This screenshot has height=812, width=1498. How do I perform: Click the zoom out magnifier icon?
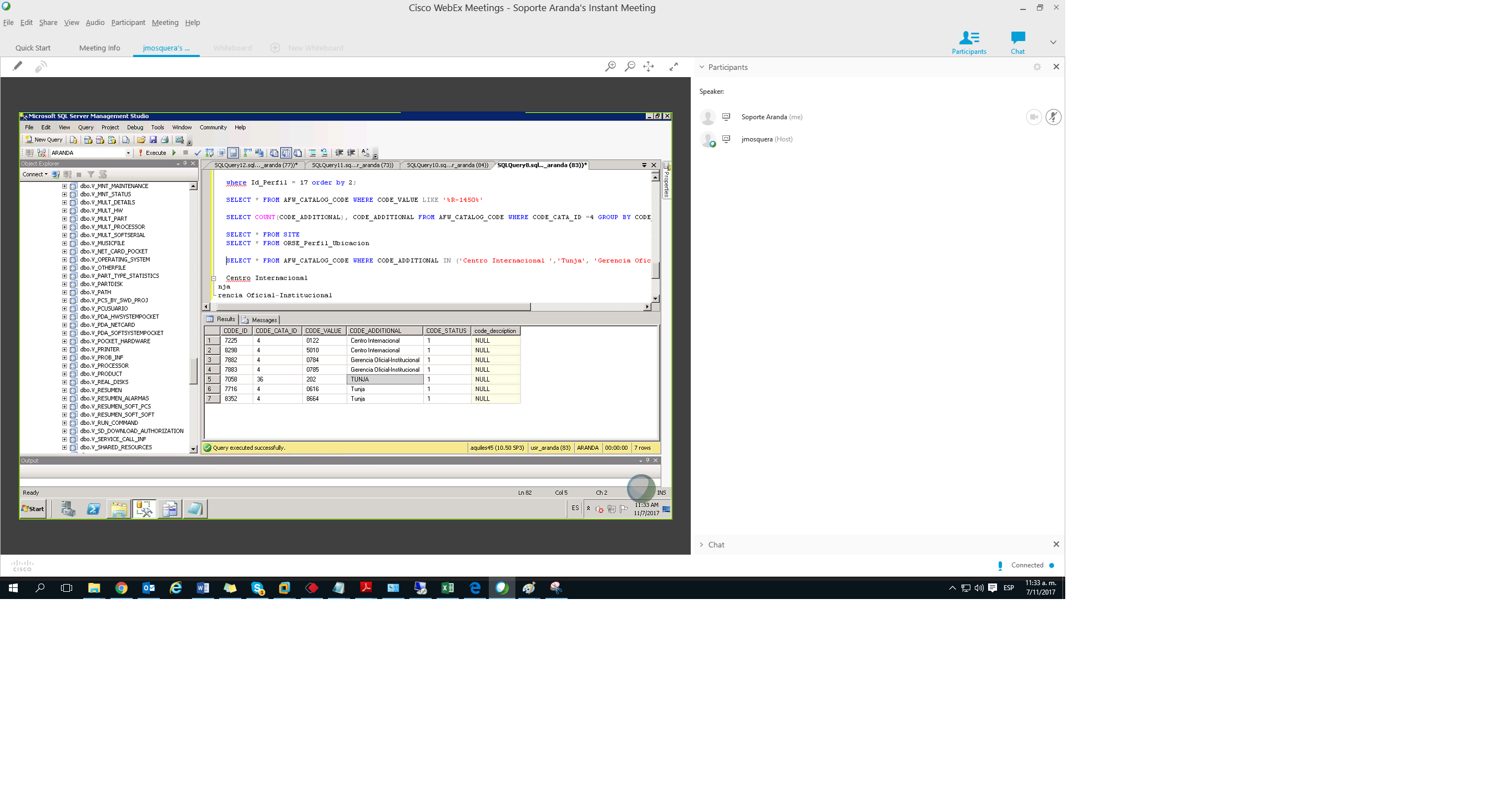click(x=629, y=67)
